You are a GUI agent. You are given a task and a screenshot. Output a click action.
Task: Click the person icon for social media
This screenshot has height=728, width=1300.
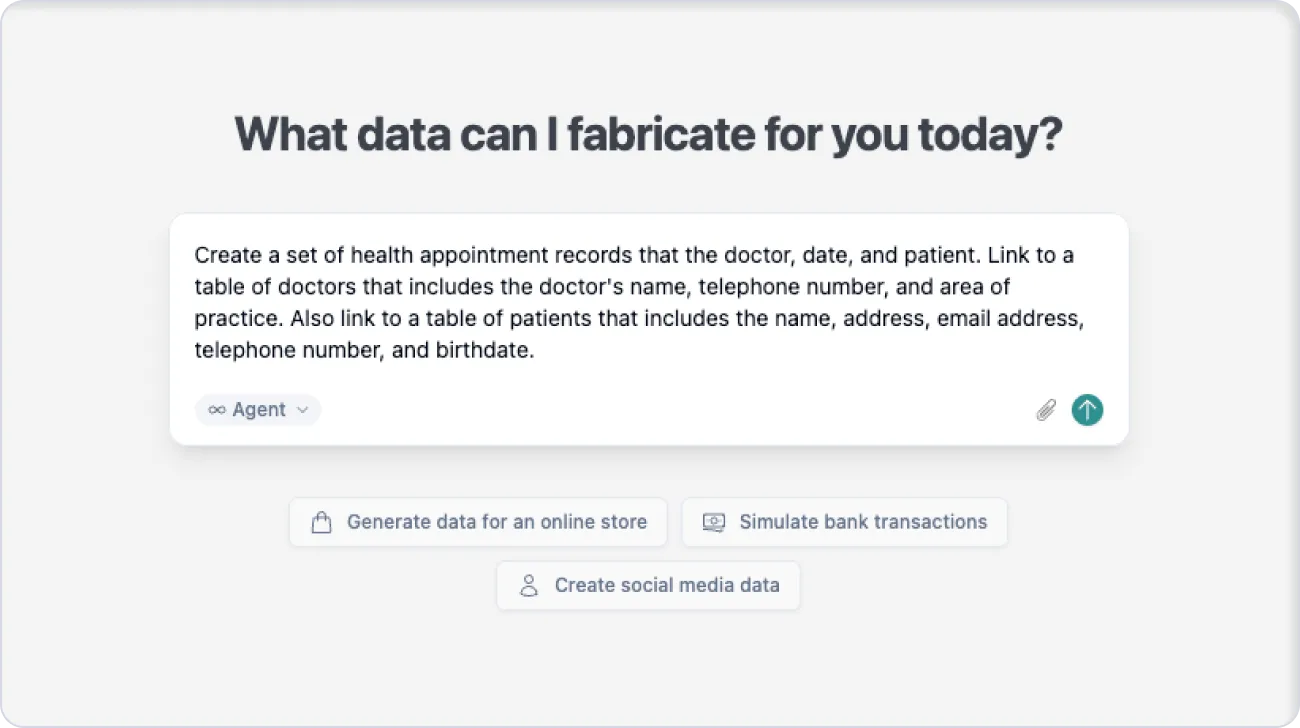click(x=529, y=586)
